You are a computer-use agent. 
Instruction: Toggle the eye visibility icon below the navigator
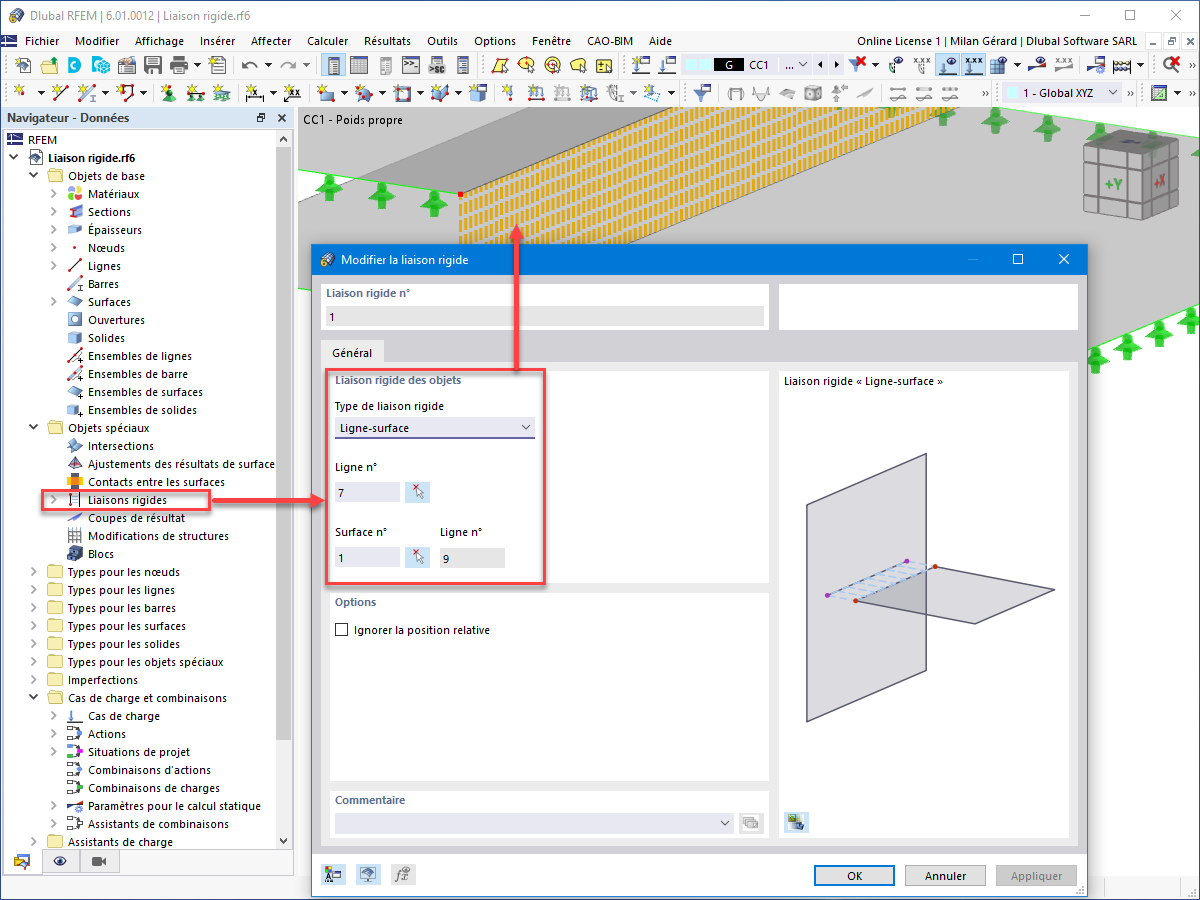62,861
